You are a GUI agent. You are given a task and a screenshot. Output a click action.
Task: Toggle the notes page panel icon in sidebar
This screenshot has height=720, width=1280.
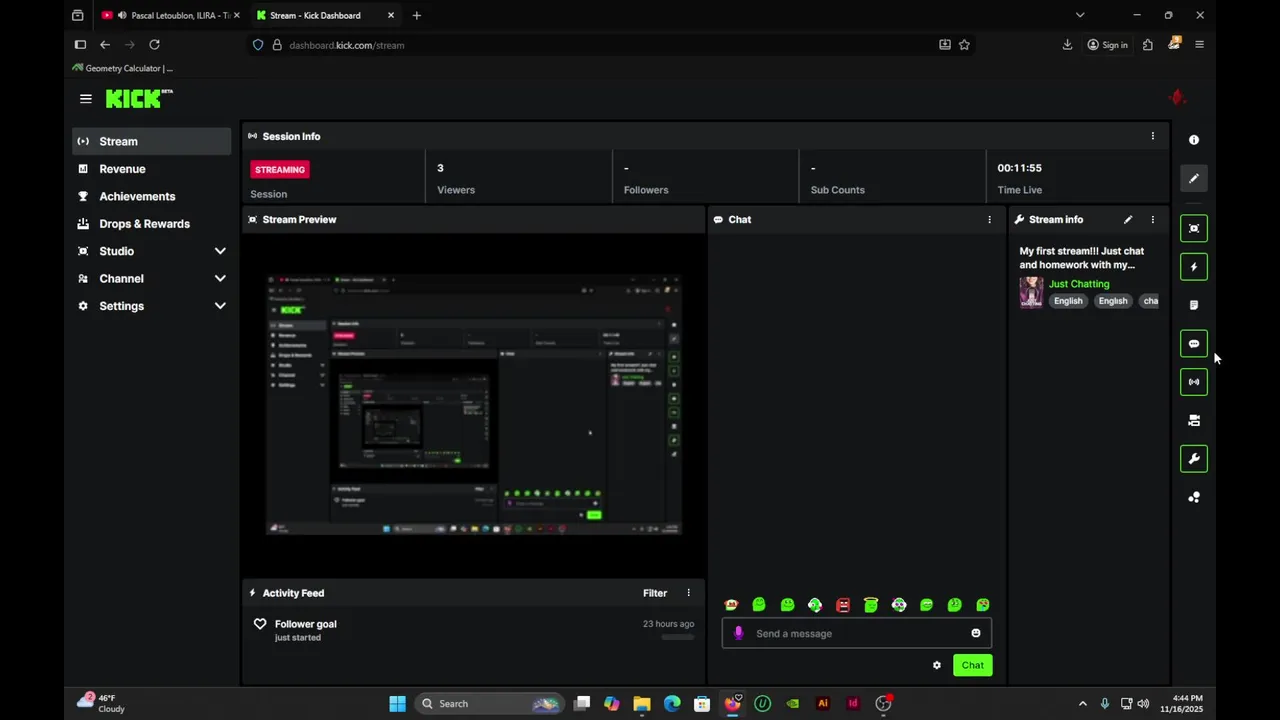click(1193, 305)
